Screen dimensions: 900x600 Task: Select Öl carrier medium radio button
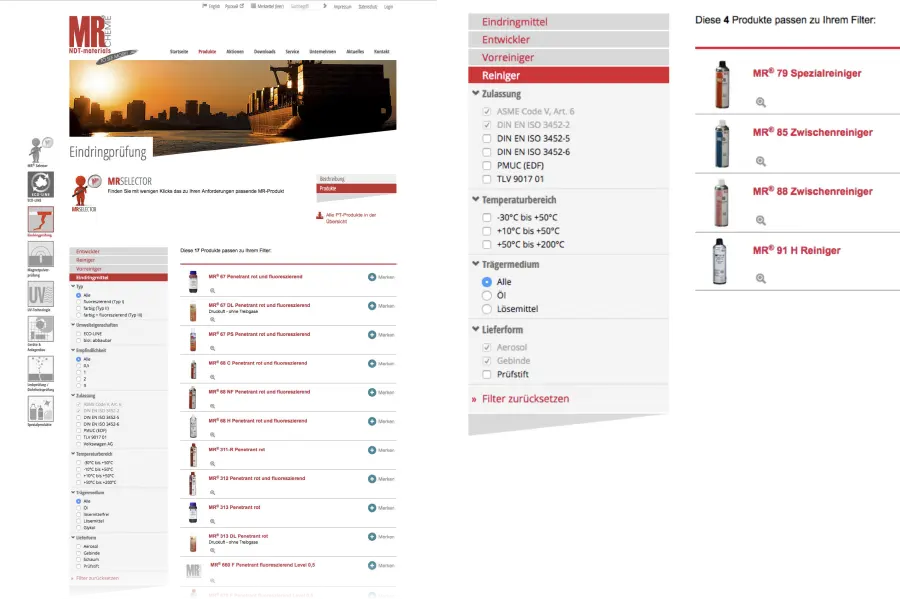pyautogui.click(x=487, y=295)
